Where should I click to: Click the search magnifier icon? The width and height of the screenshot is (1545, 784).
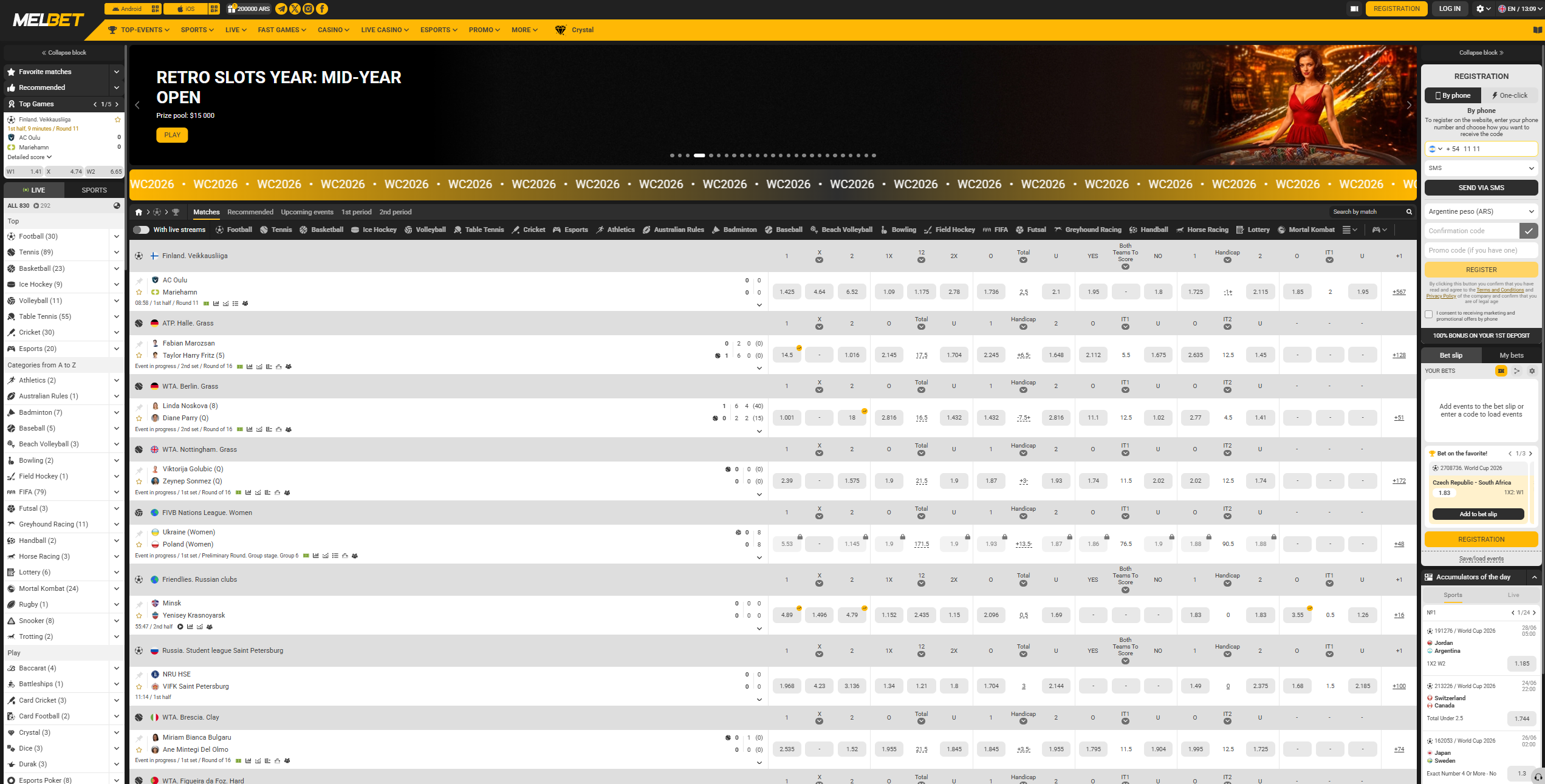pos(1409,212)
